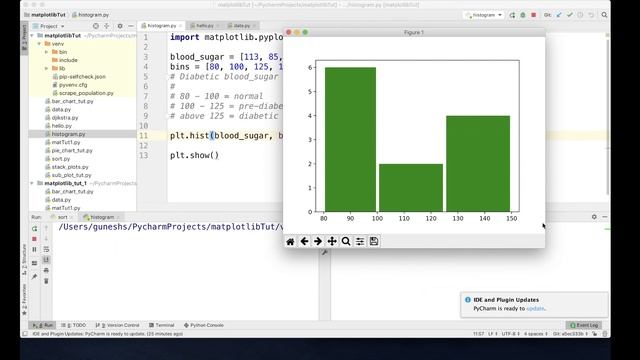The width and height of the screenshot is (640, 360).
Task: Clear all Run console output trash icon
Action: (46, 281)
